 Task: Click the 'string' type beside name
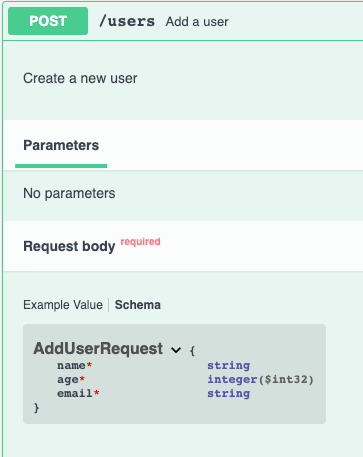(228, 365)
